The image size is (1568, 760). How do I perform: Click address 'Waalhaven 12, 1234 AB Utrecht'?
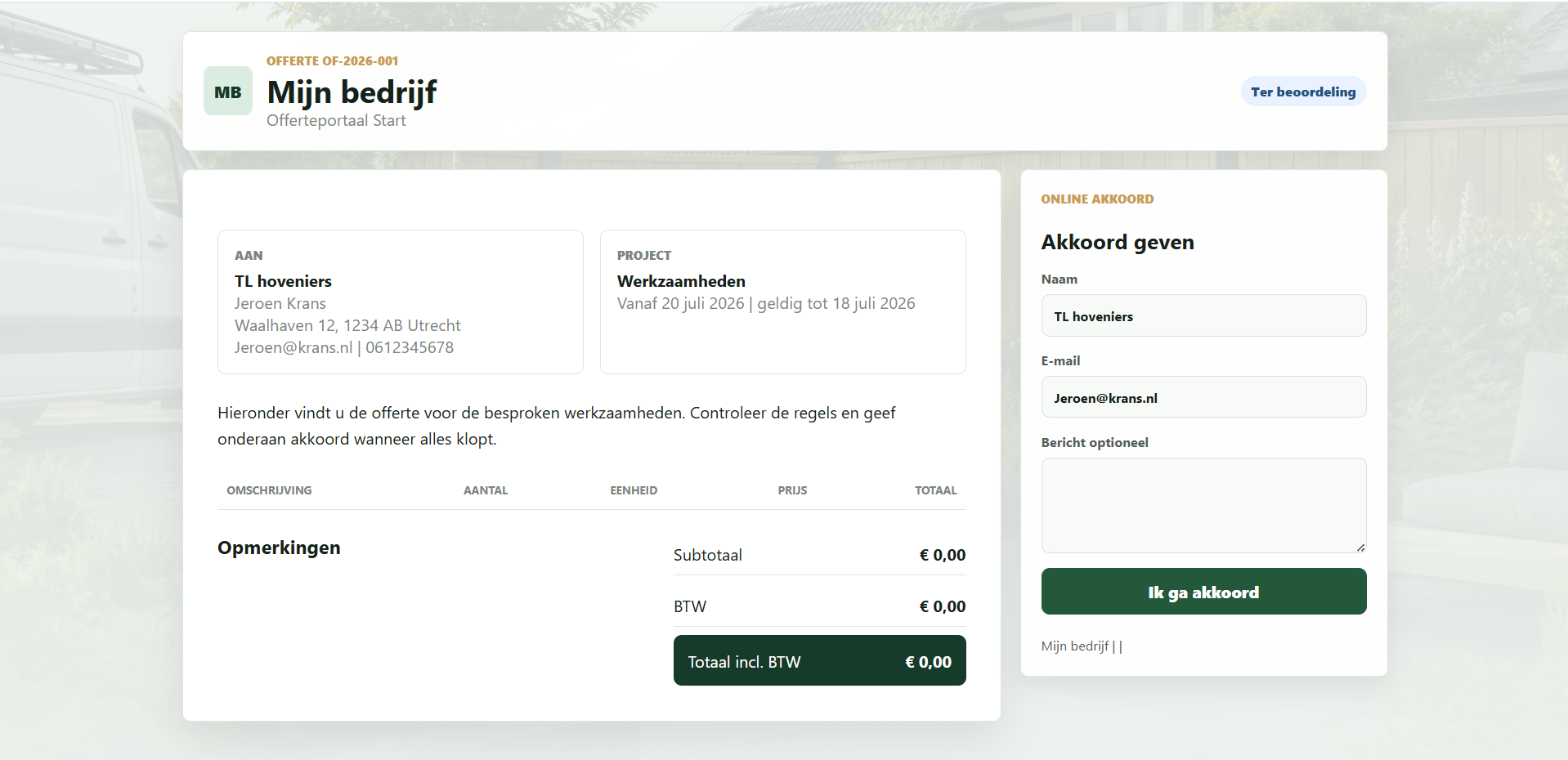(347, 325)
